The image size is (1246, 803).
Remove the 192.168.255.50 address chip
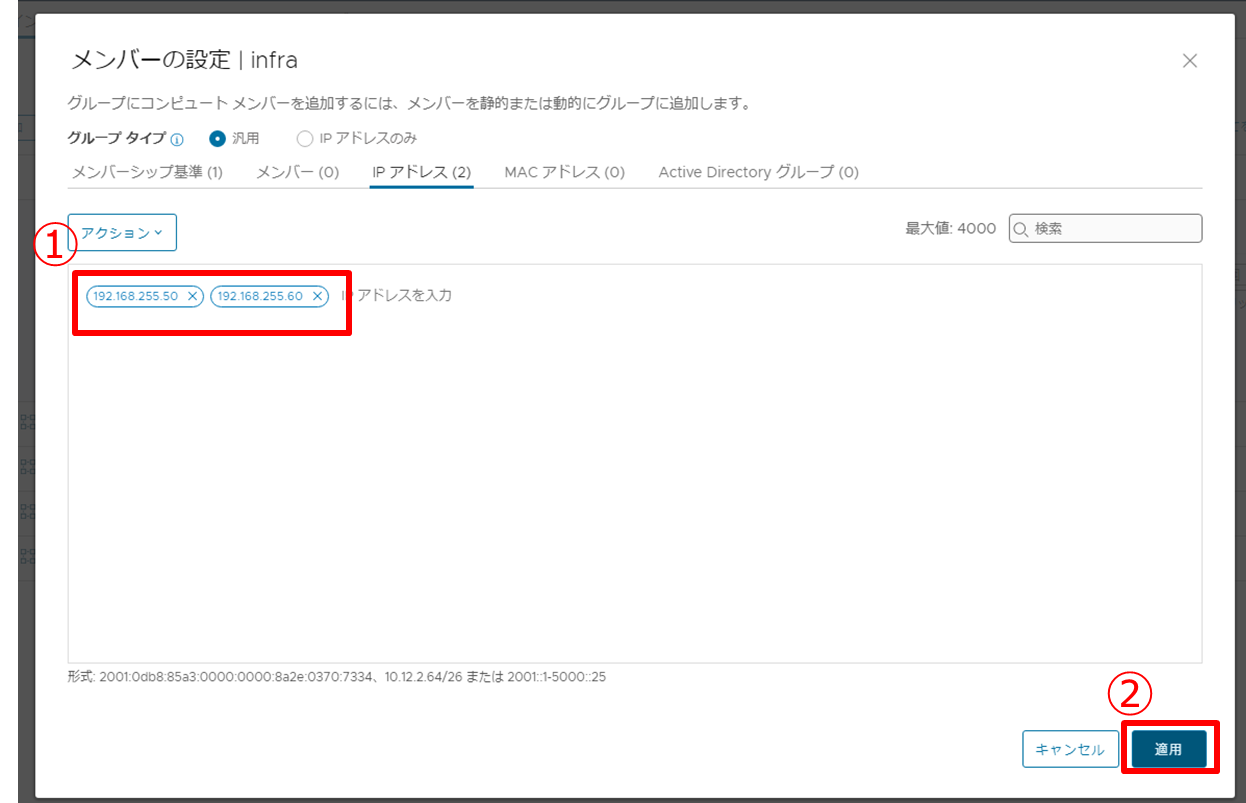[192, 296]
